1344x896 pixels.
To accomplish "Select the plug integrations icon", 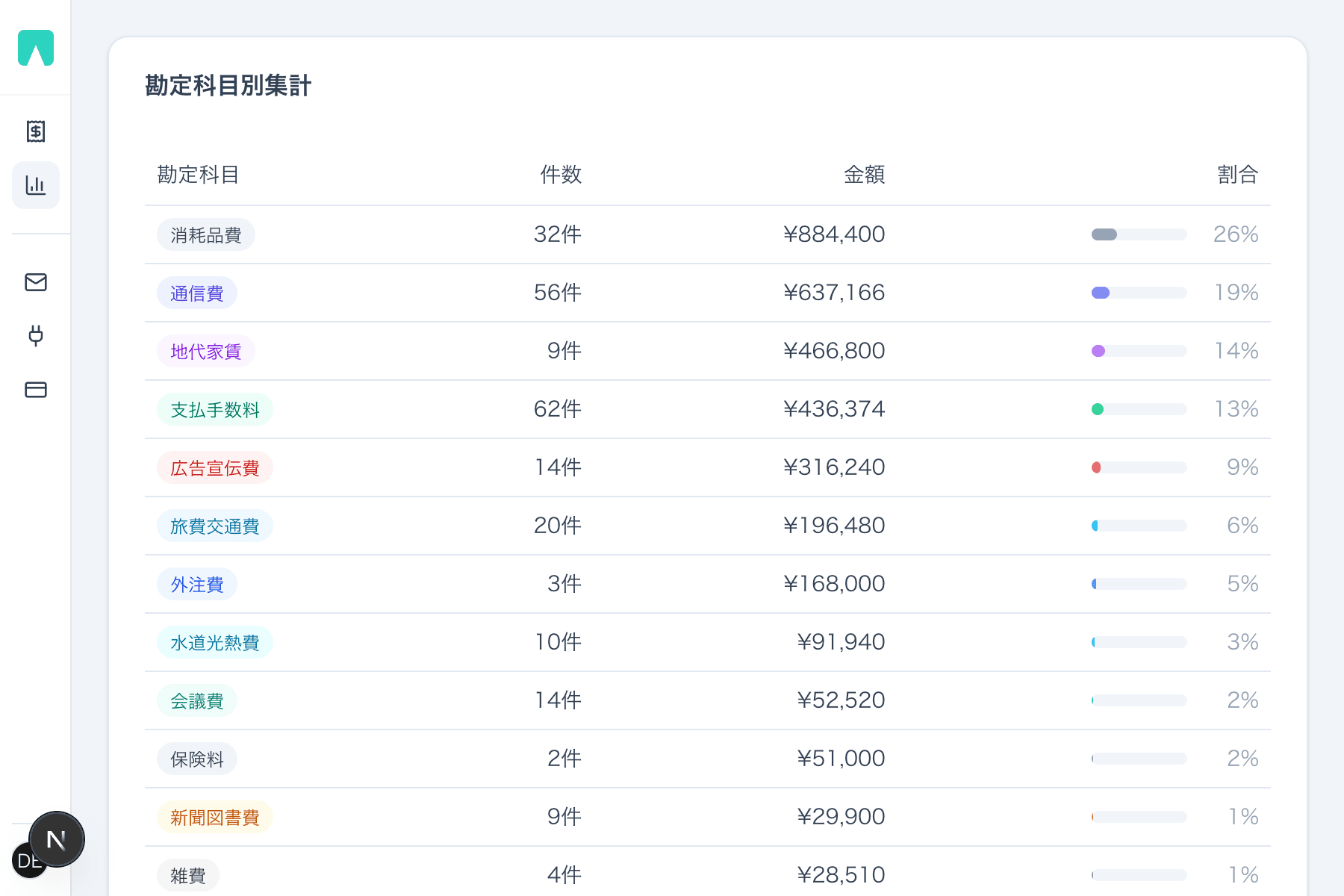I will [x=35, y=335].
